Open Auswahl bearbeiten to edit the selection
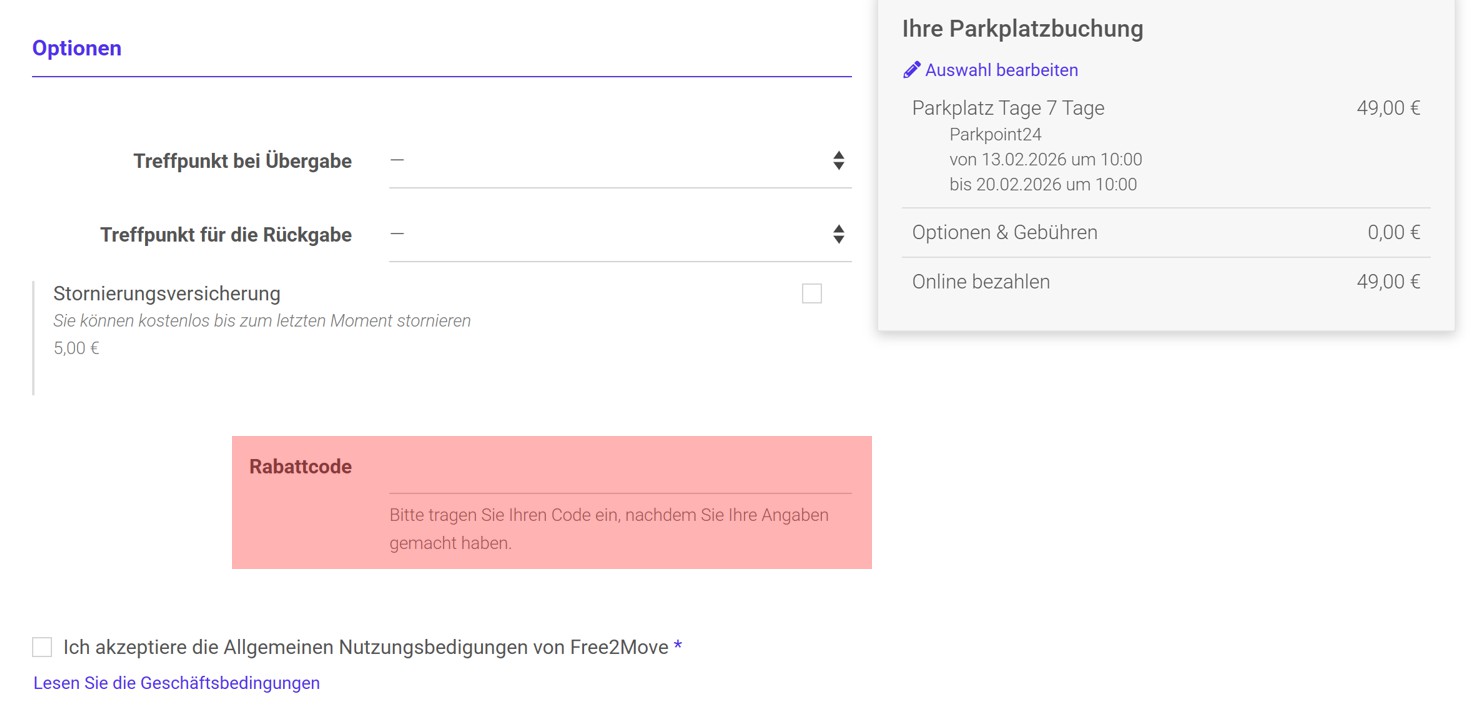 point(1002,69)
